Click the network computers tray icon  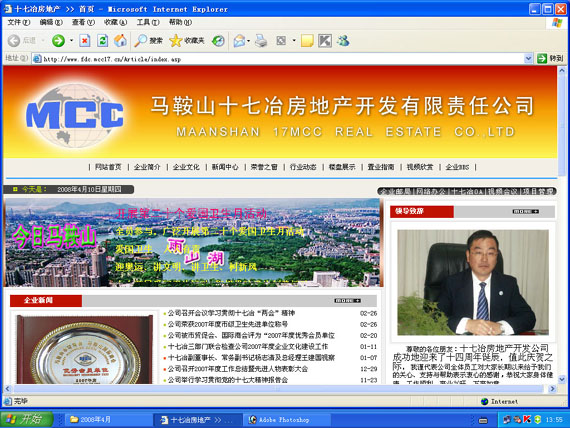click(507, 420)
